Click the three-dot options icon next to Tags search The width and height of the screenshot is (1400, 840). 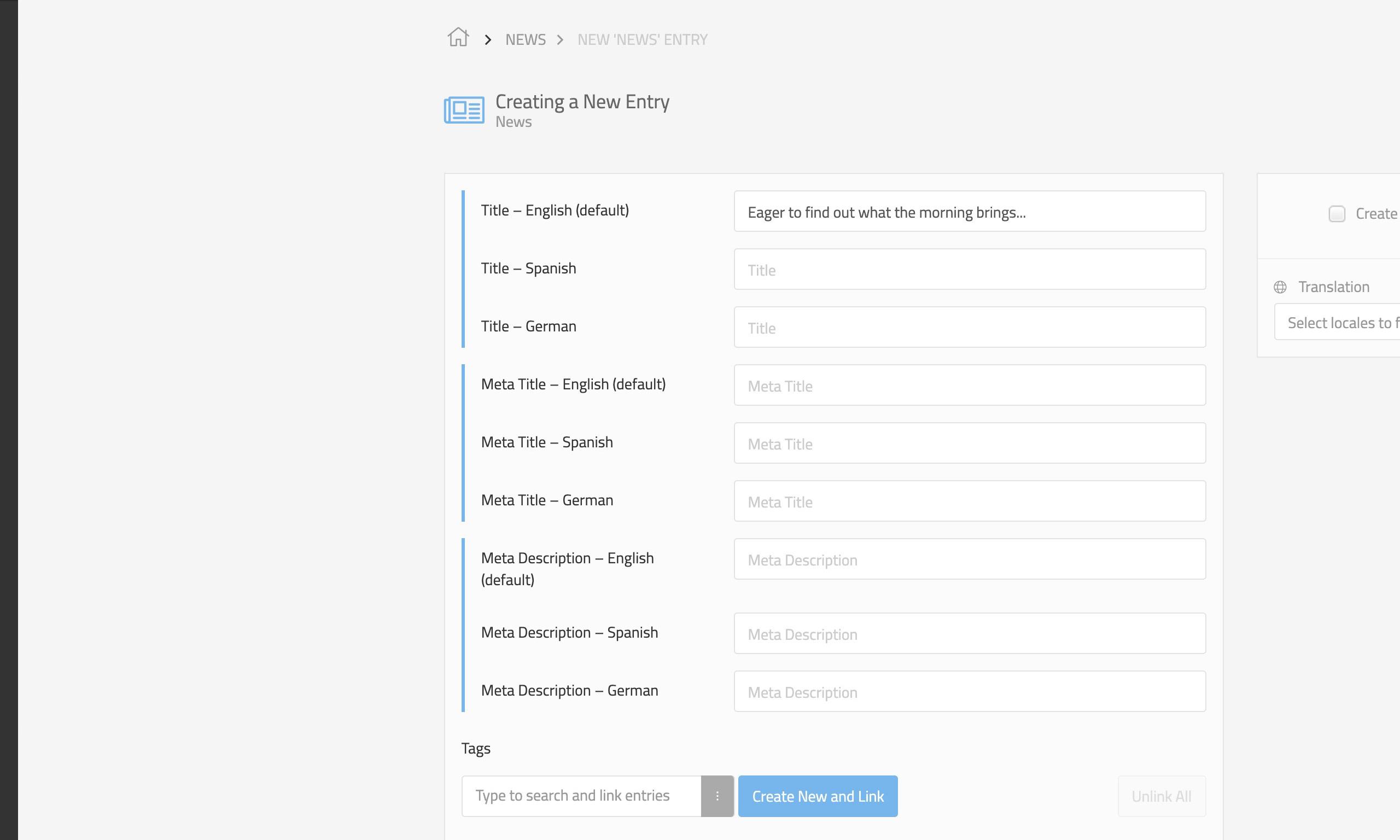[718, 796]
